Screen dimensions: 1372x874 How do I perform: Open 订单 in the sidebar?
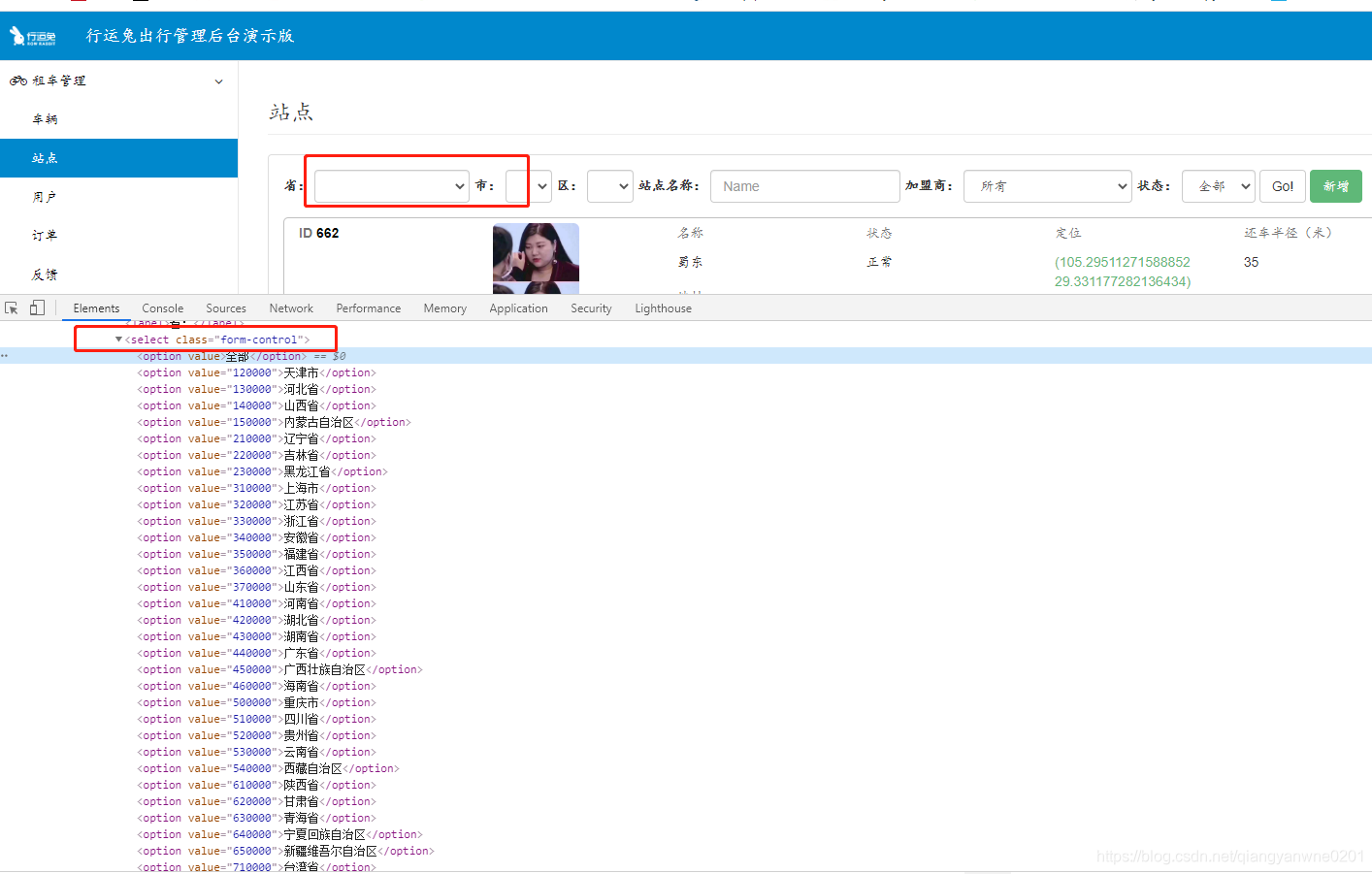[x=118, y=236]
